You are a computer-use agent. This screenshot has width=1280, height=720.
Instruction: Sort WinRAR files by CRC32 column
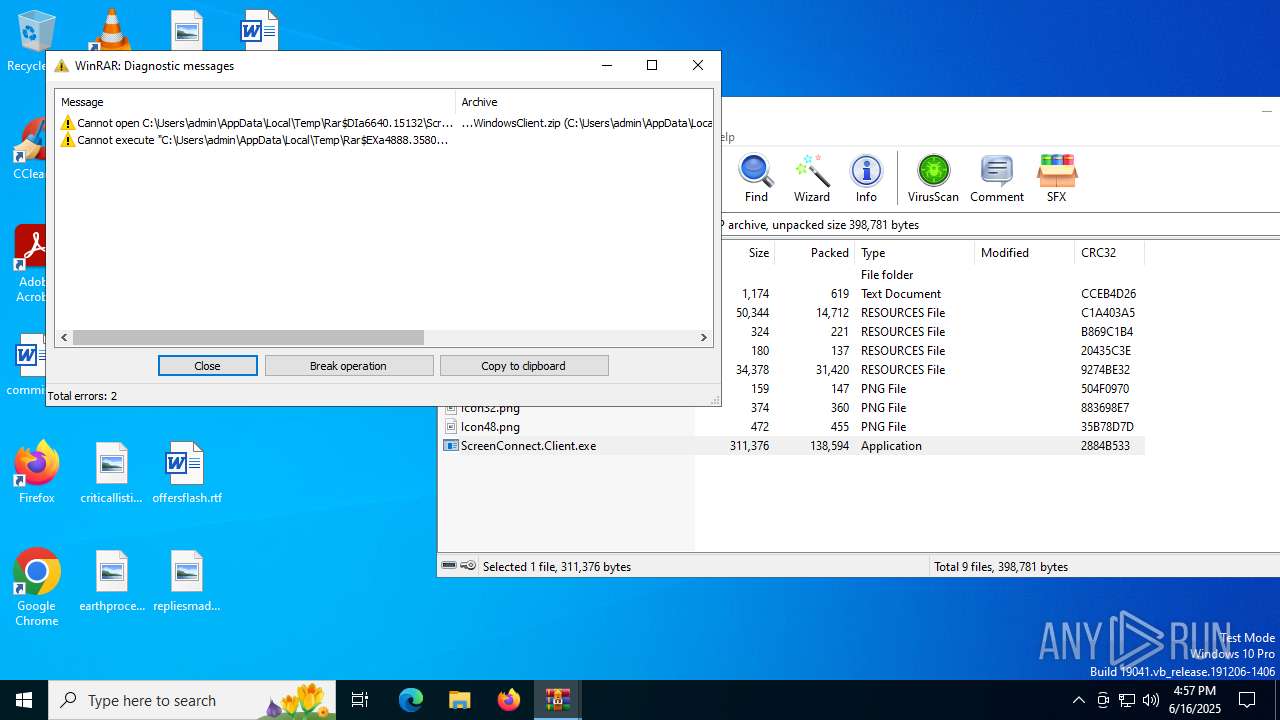point(1109,253)
